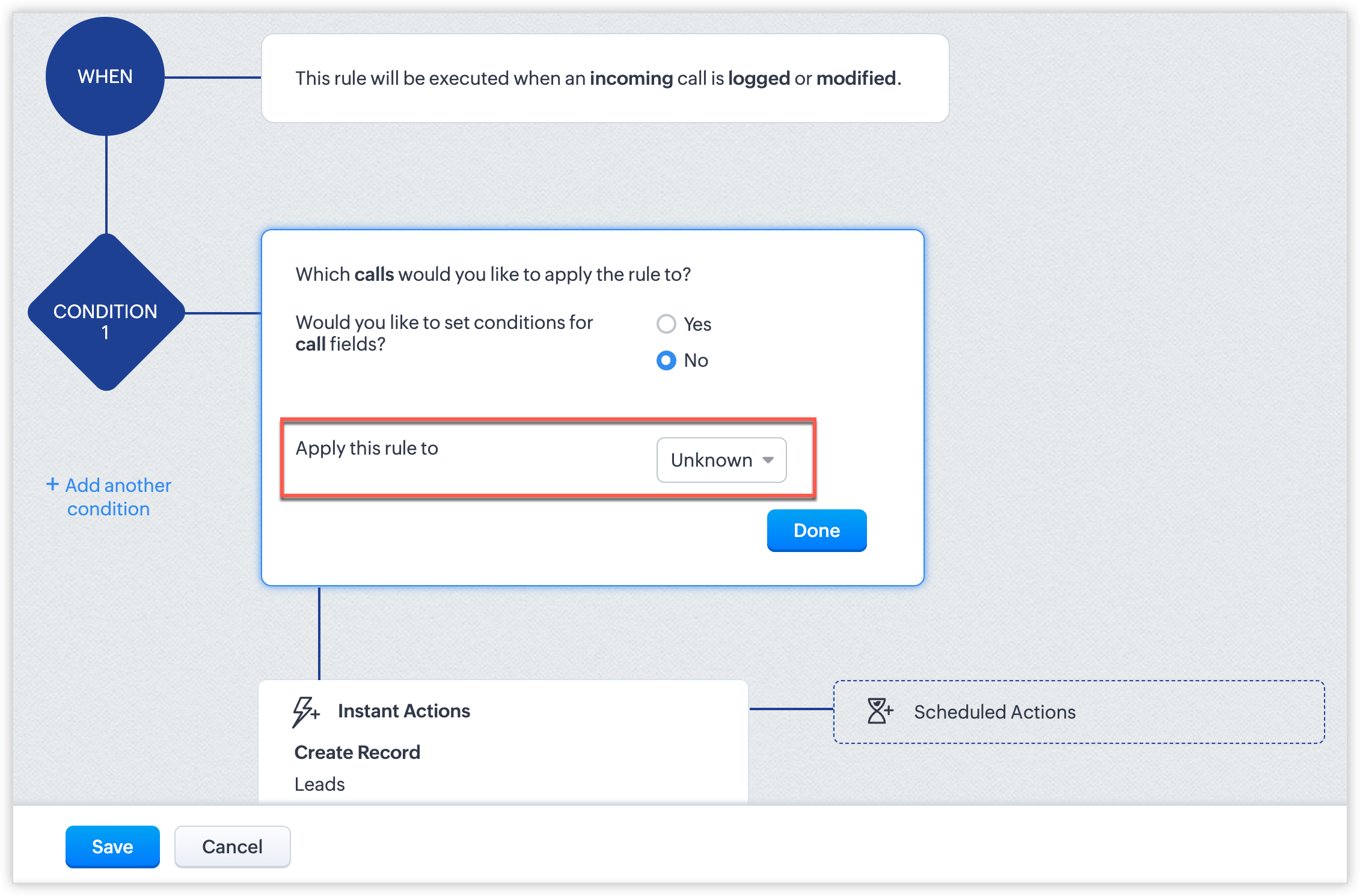Select the No radio button
1360x896 pixels.
click(x=666, y=360)
